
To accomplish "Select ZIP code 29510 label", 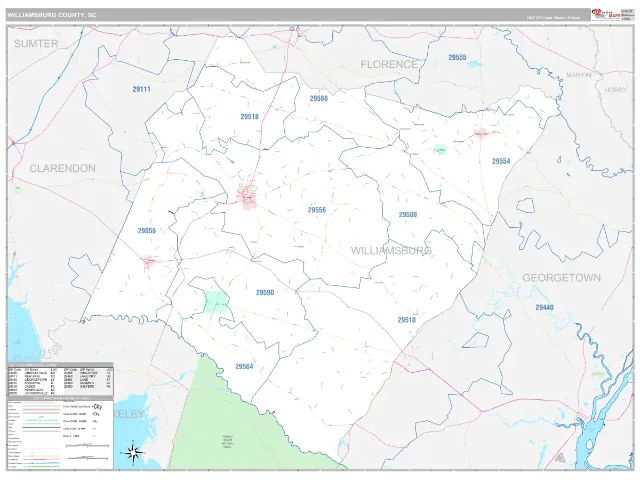I will [x=407, y=320].
